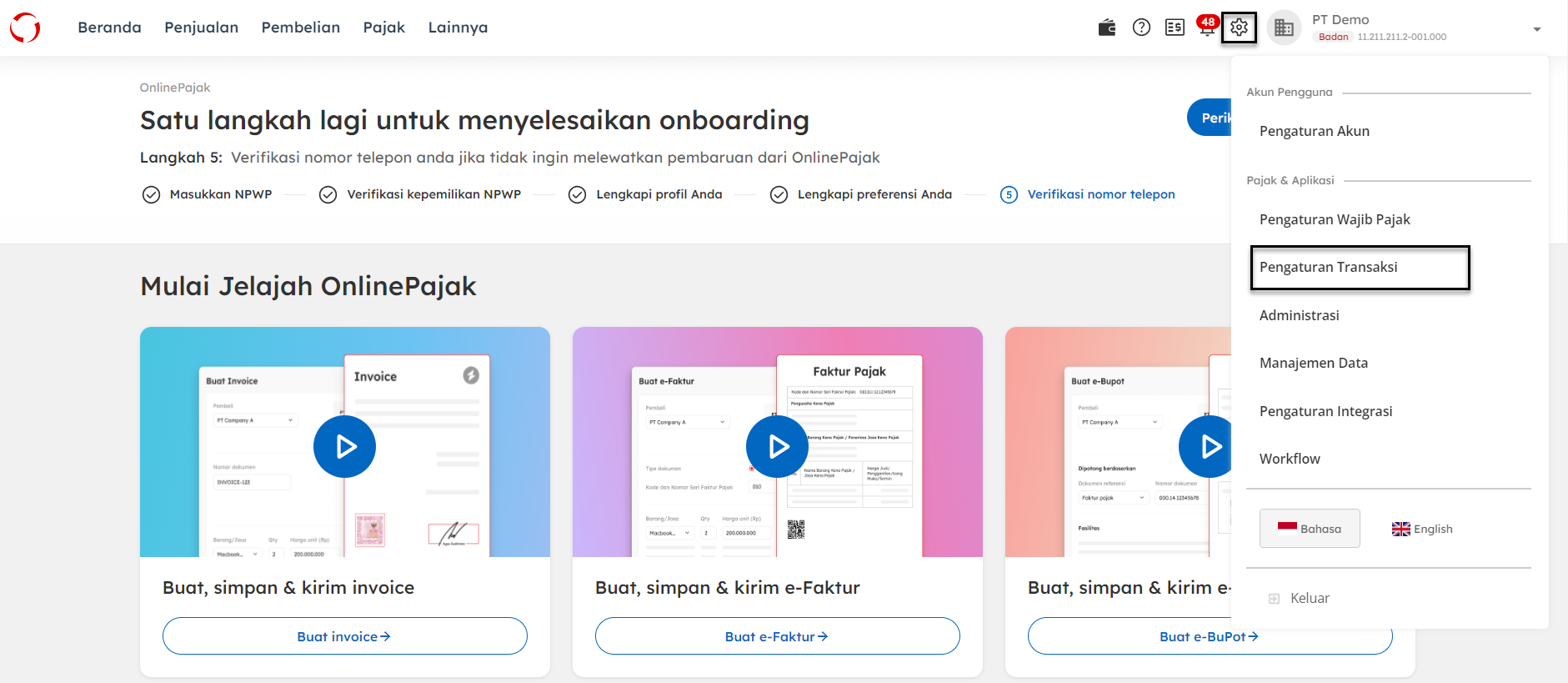Click the Buat e-Faktur button
Image resolution: width=1568 pixels, height=683 pixels.
coord(777,636)
